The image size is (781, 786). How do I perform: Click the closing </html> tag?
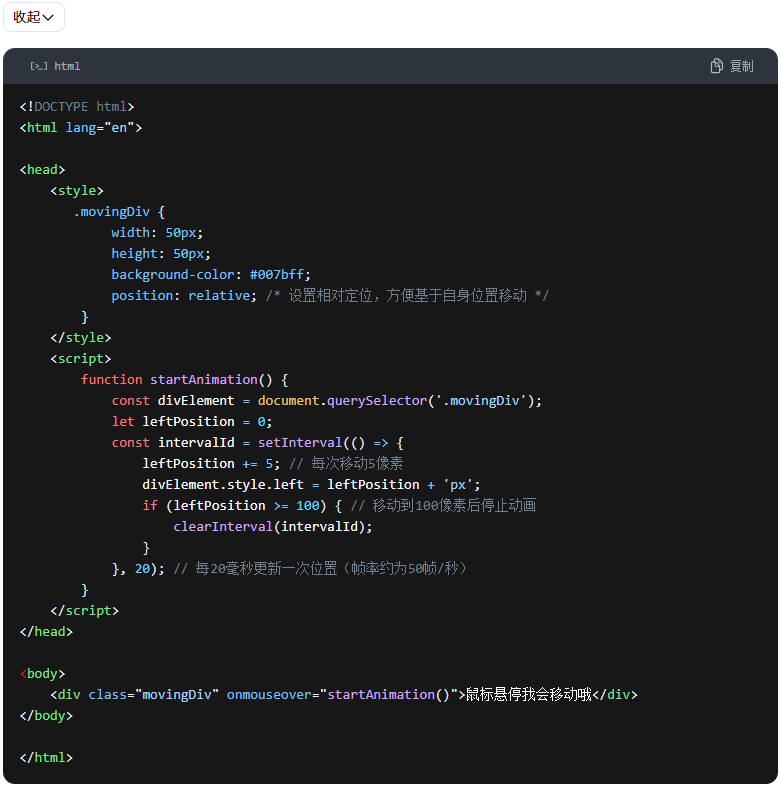tap(46, 757)
